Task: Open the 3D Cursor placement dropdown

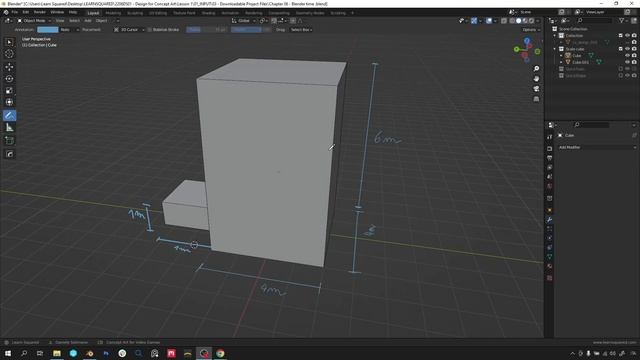Action: coord(129,30)
